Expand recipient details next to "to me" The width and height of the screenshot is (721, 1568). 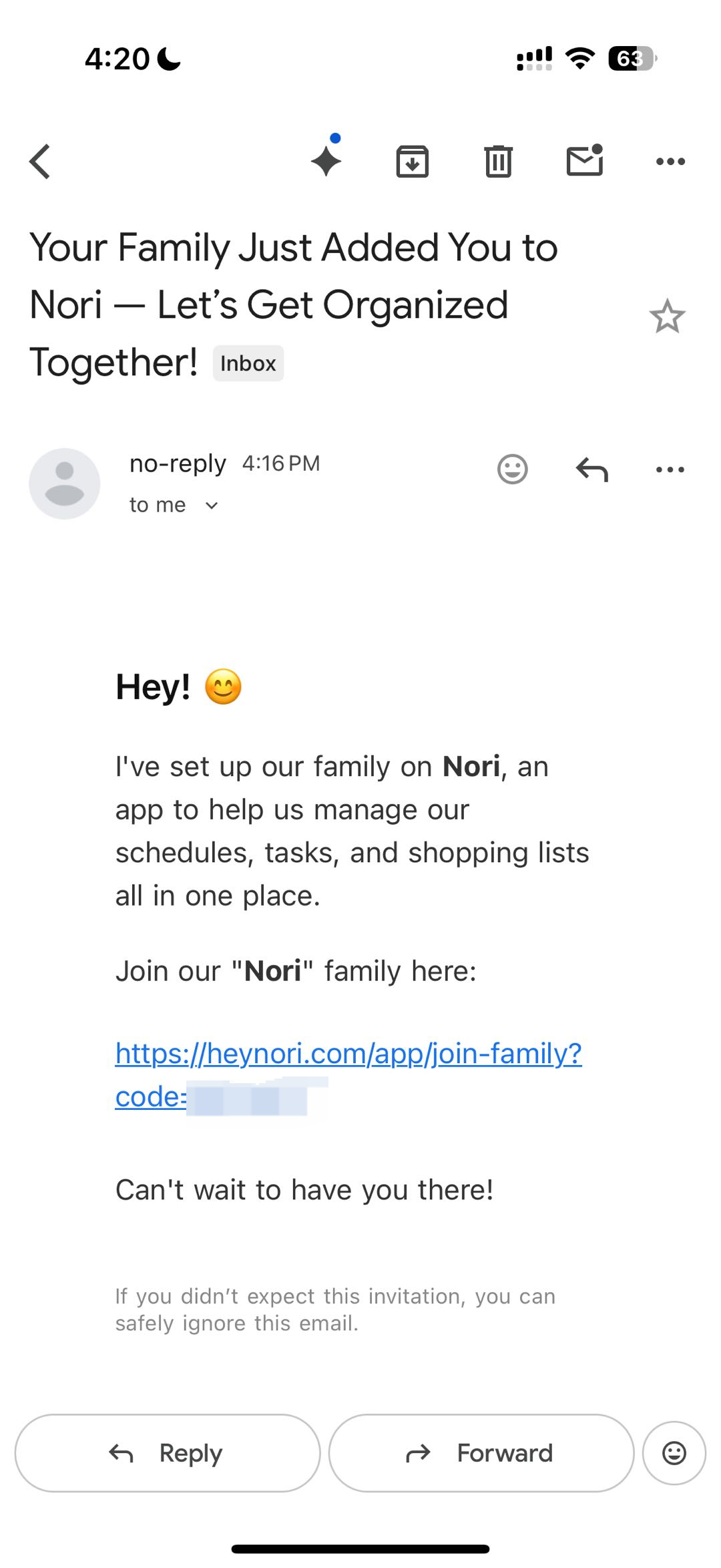212,506
